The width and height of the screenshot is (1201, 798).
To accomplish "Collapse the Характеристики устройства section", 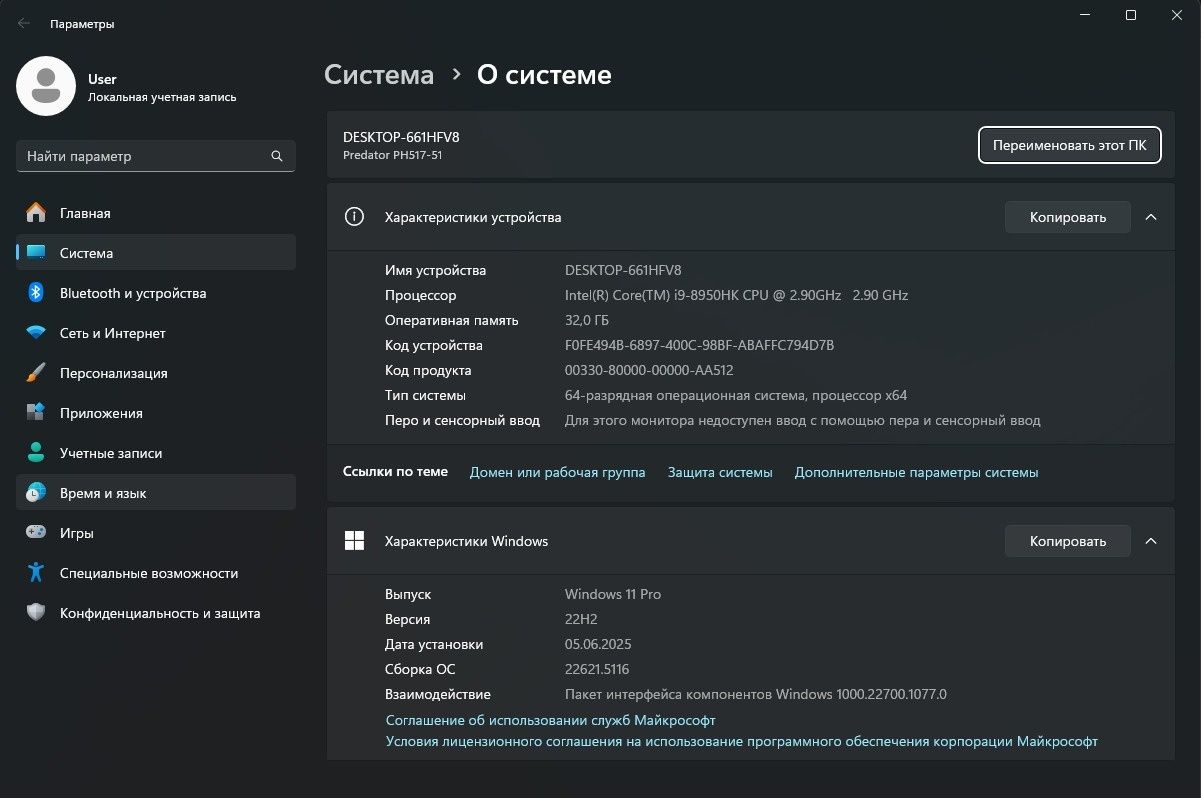I will pos(1151,217).
